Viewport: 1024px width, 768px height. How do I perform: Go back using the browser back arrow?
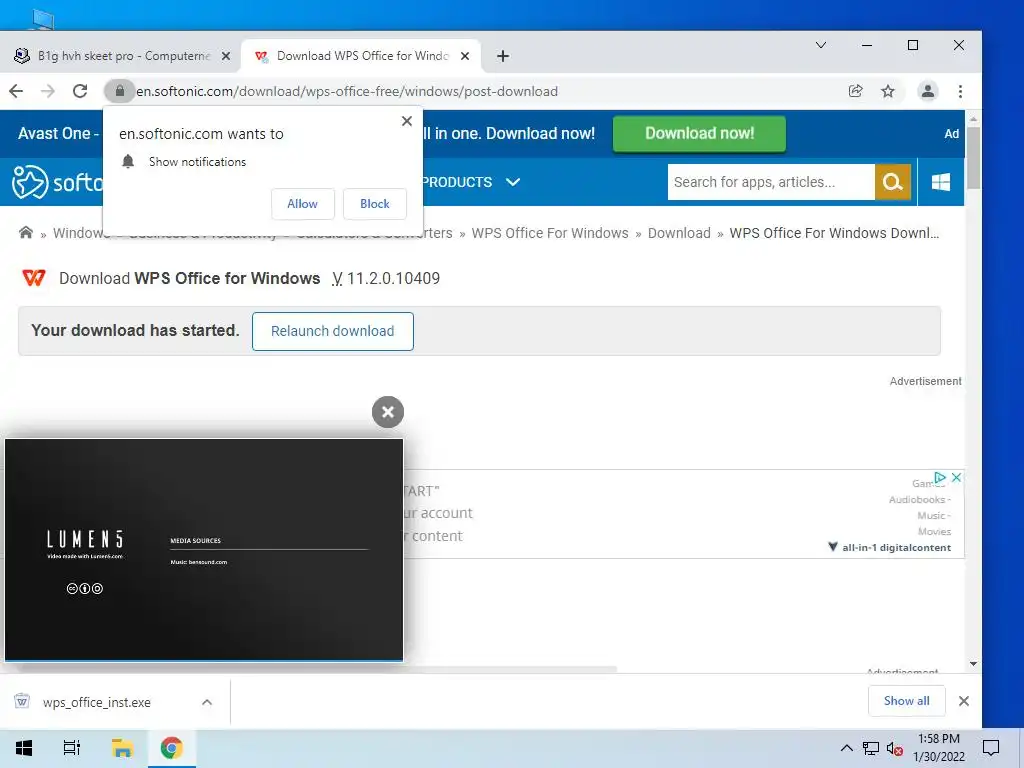point(16,91)
